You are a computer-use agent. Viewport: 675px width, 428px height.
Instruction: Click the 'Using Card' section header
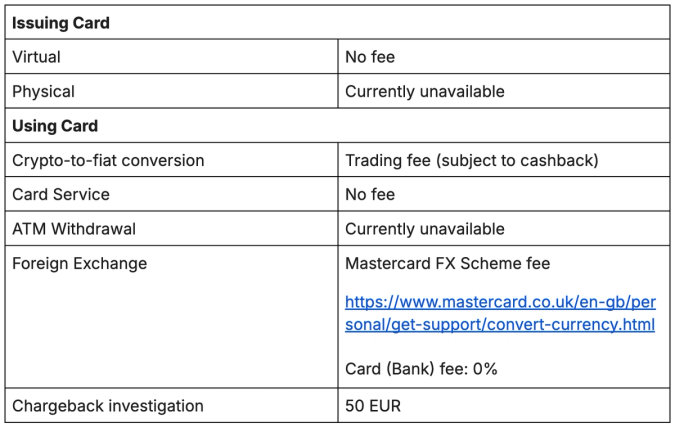coord(54,126)
